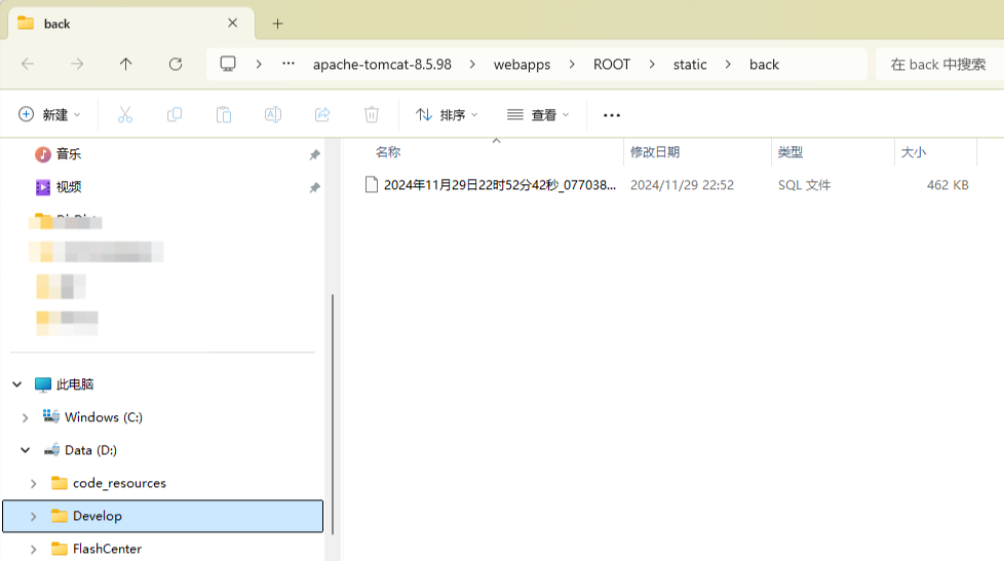Click the 462 KB size cell
Viewport: 1004px width, 561px height.
pyautogui.click(x=948, y=185)
